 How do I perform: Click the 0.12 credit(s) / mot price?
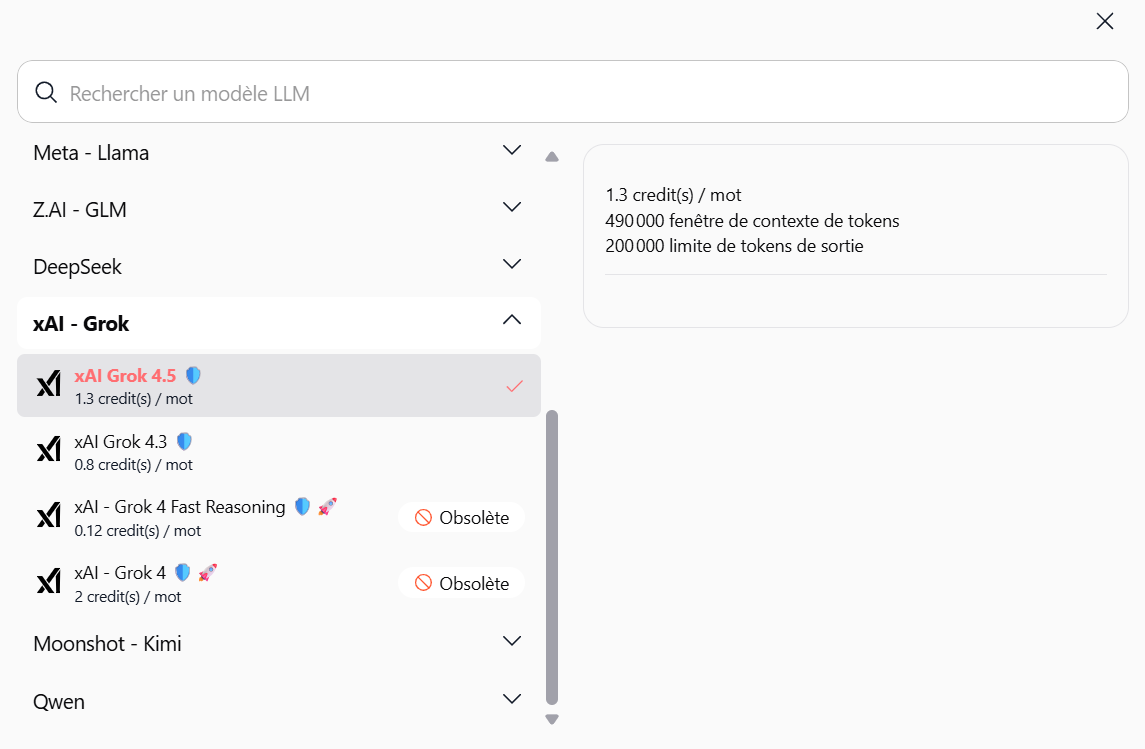pyautogui.click(x=137, y=531)
